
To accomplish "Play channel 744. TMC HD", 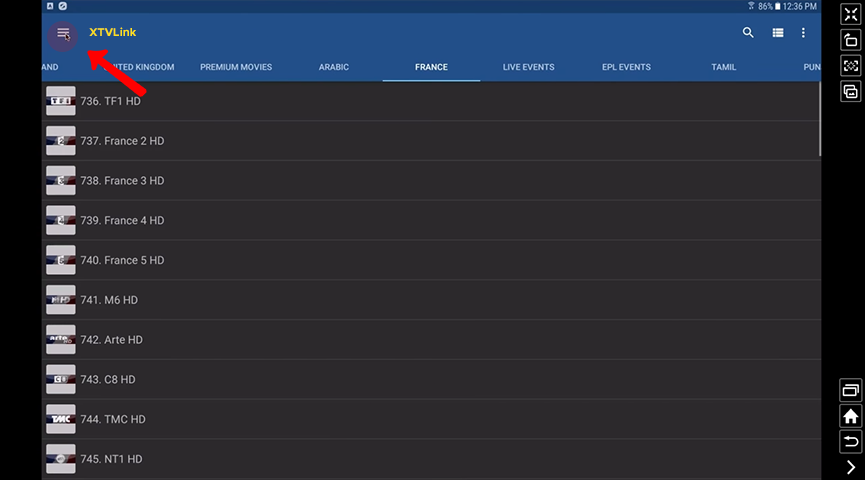I will (431, 419).
